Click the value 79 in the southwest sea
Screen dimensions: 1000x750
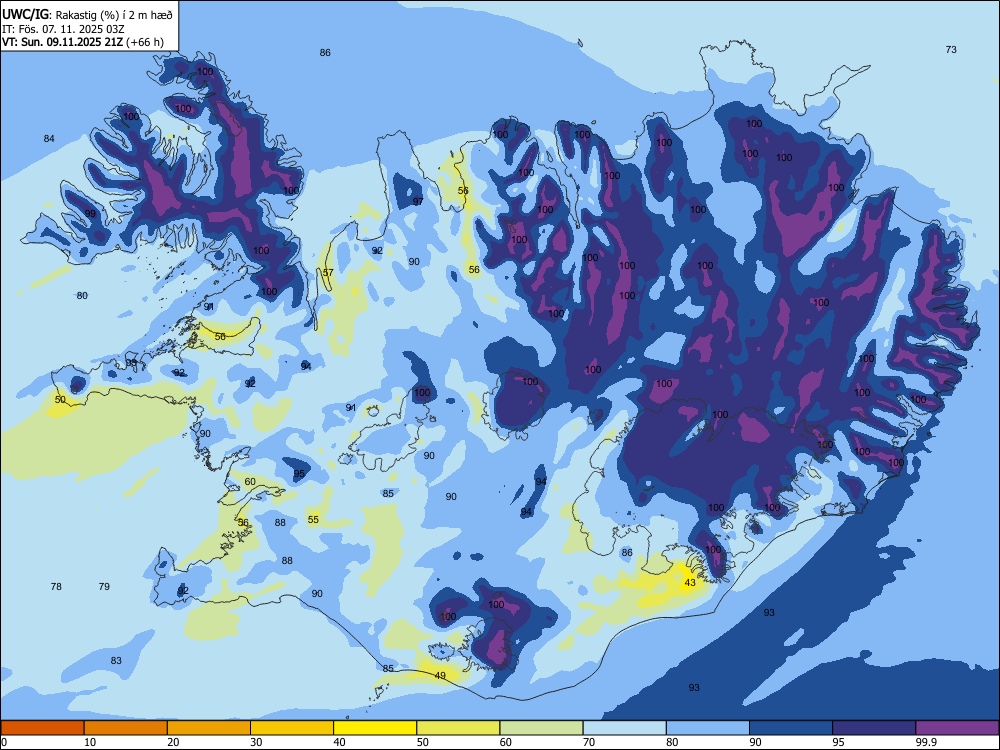click(x=105, y=586)
